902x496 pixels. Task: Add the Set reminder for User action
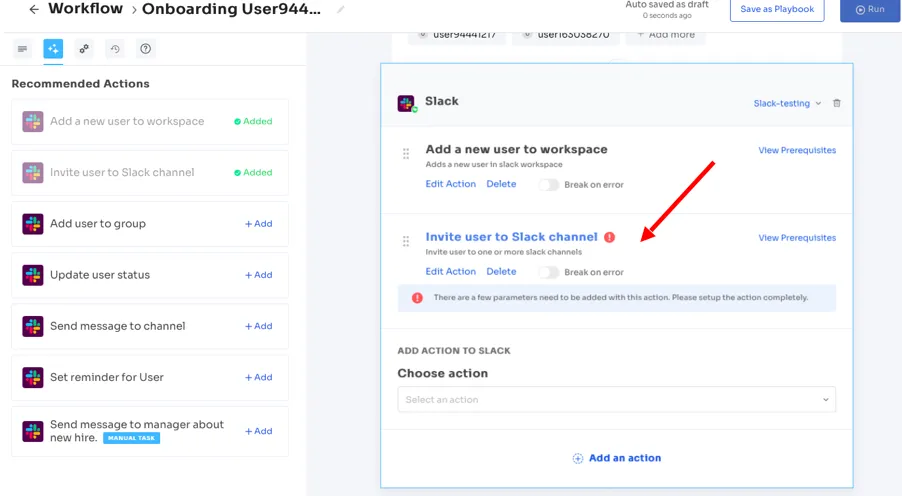tap(259, 377)
